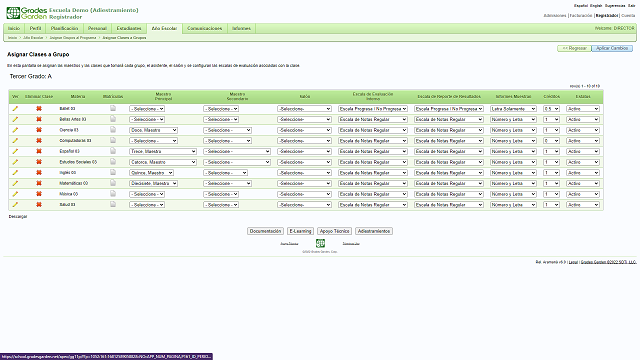Click the Matrículas document icon for Español 03

[113, 151]
